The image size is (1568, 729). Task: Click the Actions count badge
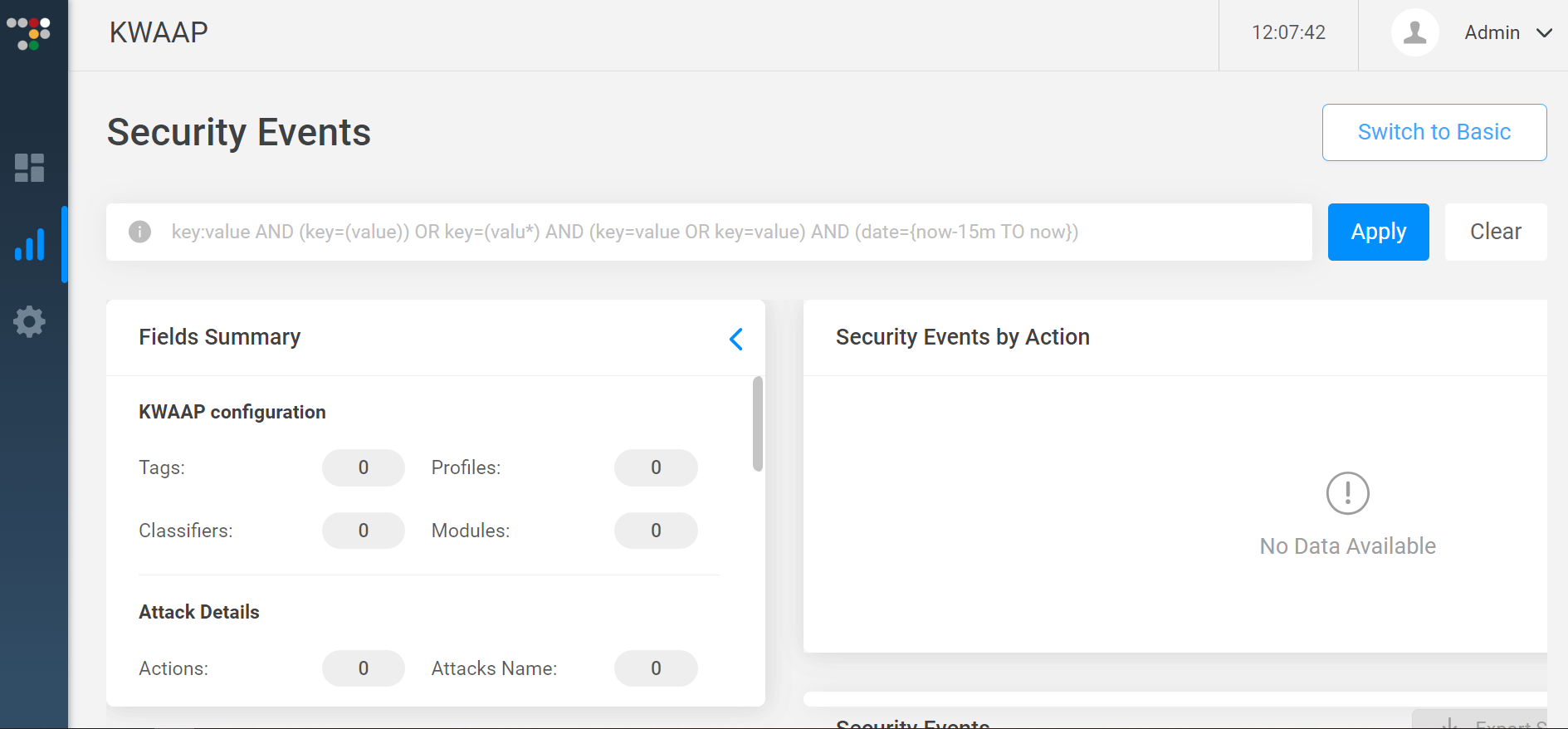click(364, 668)
